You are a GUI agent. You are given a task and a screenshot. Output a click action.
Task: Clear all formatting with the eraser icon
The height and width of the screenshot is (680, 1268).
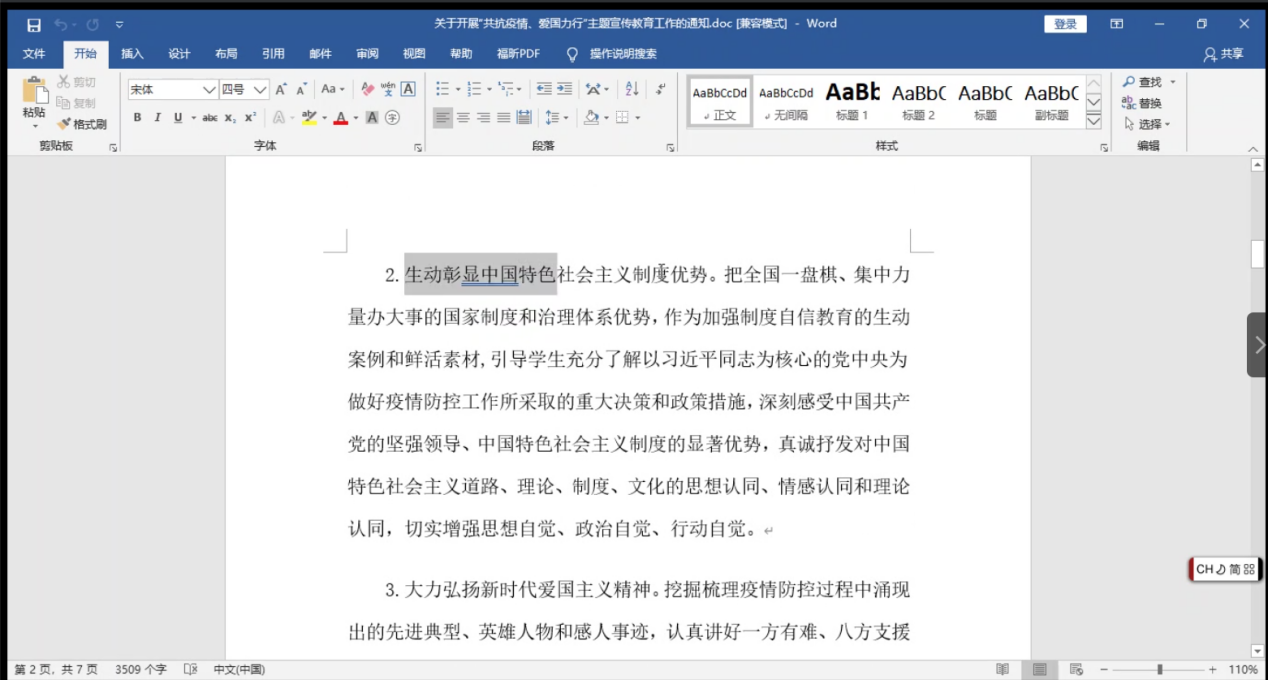[367, 89]
